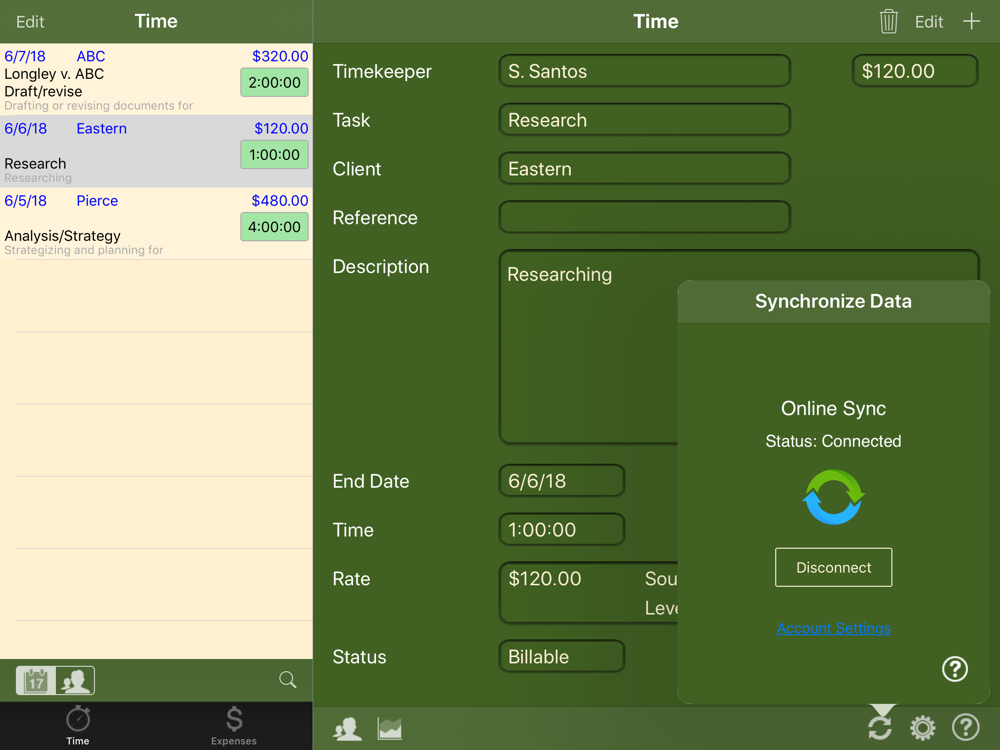Click the $480.00 amount in list

pyautogui.click(x=280, y=201)
